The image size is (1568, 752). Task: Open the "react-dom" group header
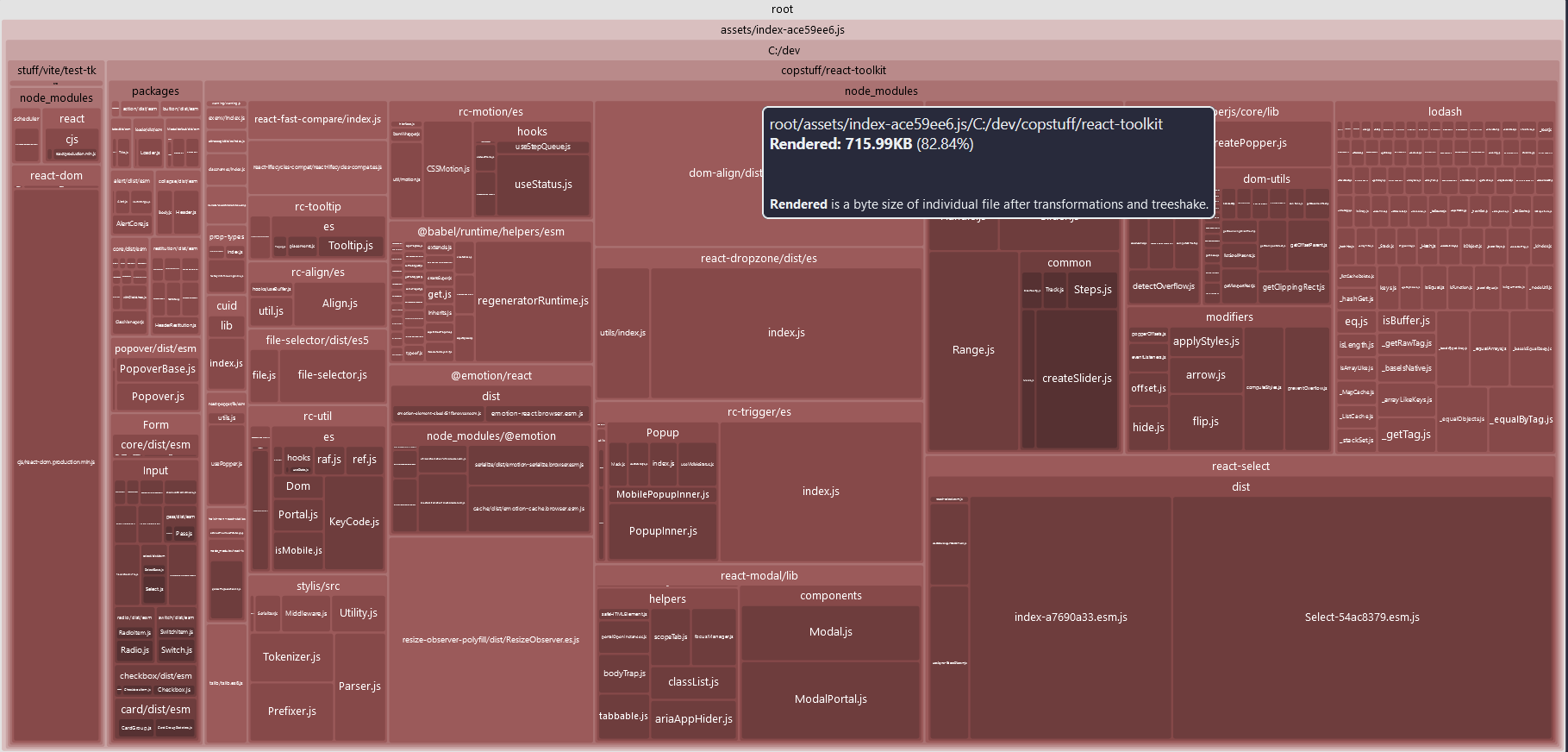57,176
